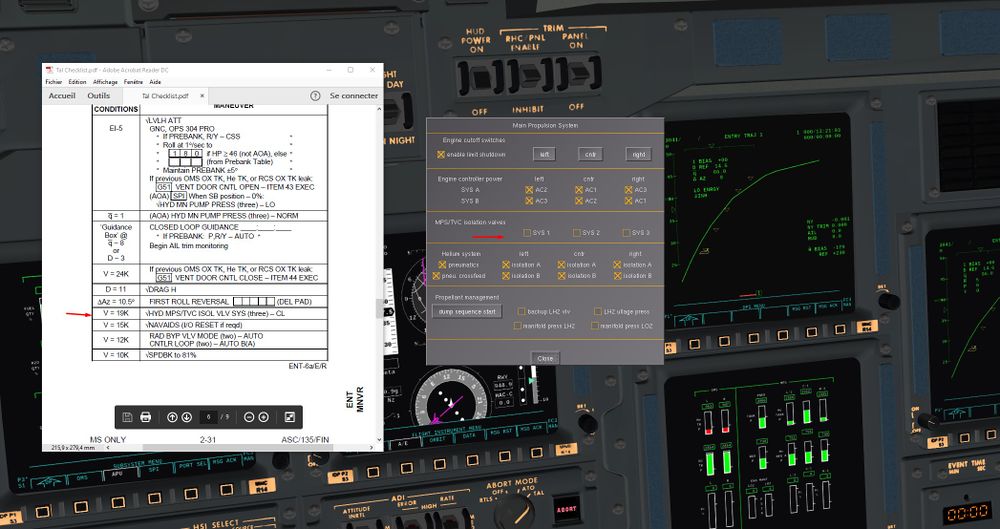Toggle left engine helium isolation A
This screenshot has width=1000, height=529.
506,264
